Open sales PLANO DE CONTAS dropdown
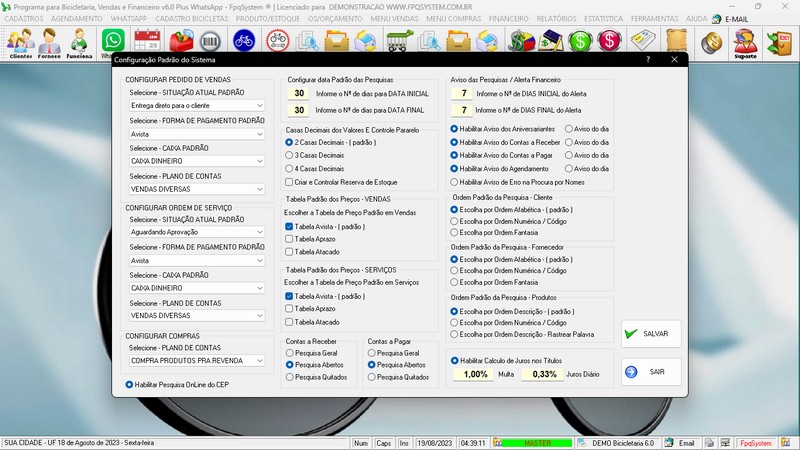The width and height of the screenshot is (800, 450). (197, 189)
